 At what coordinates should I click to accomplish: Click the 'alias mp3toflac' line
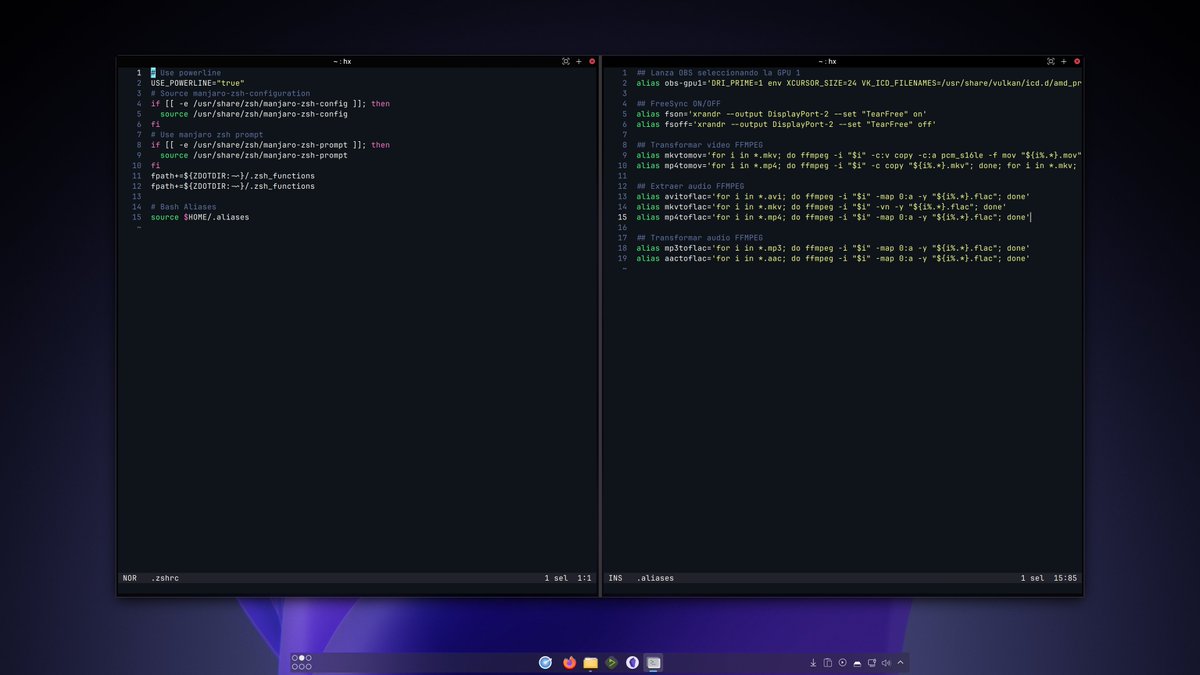(x=833, y=248)
